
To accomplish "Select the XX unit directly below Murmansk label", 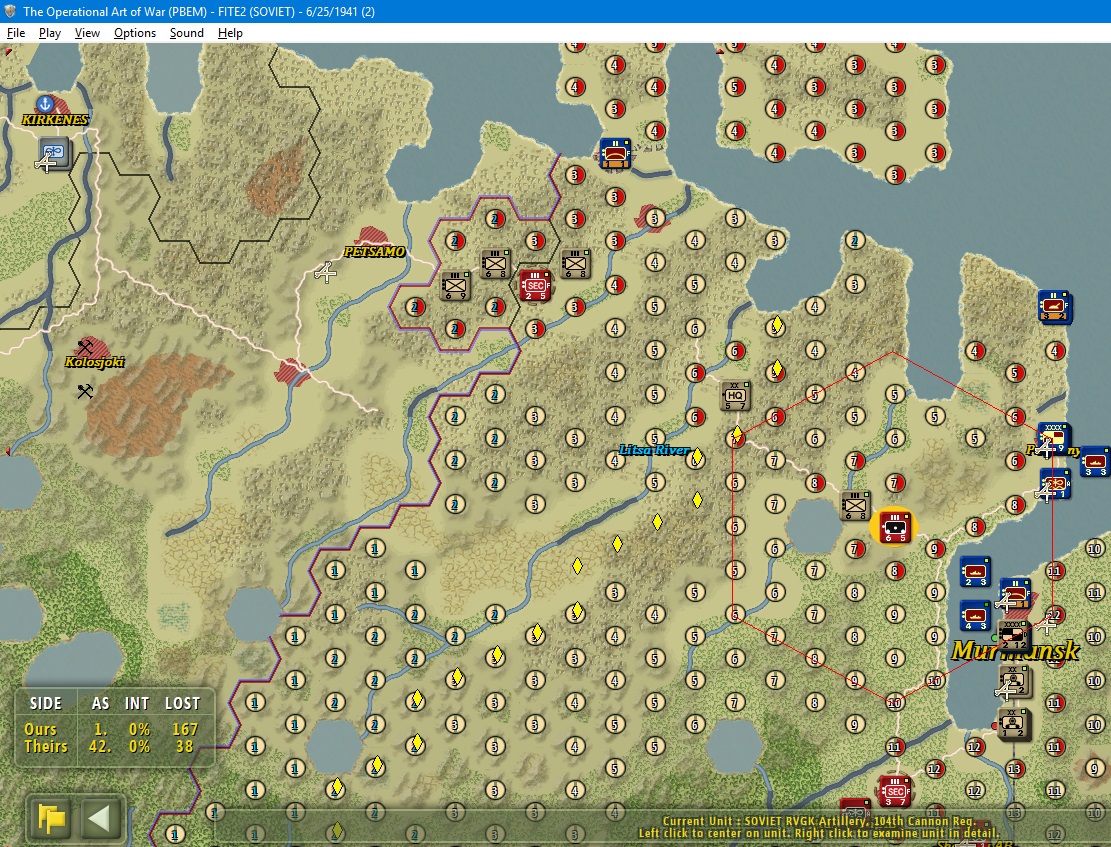I will click(1014, 680).
